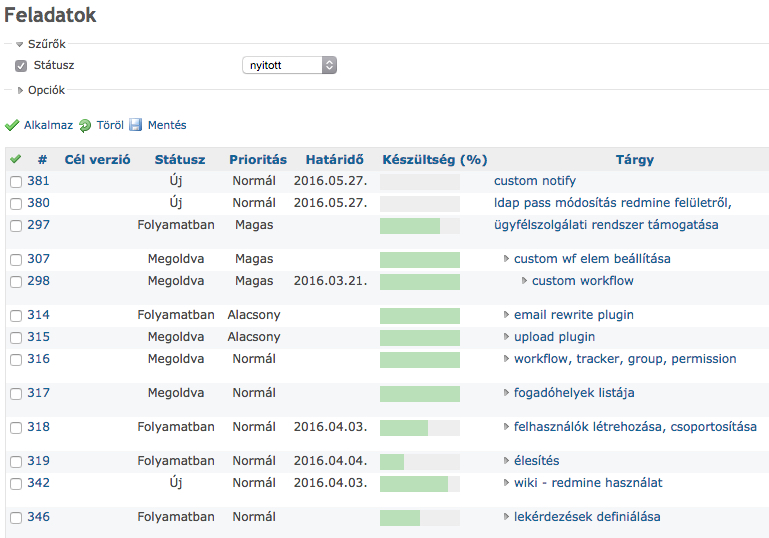Click the green check-all icon in table header
The width and height of the screenshot is (769, 538).
pyautogui.click(x=15, y=159)
